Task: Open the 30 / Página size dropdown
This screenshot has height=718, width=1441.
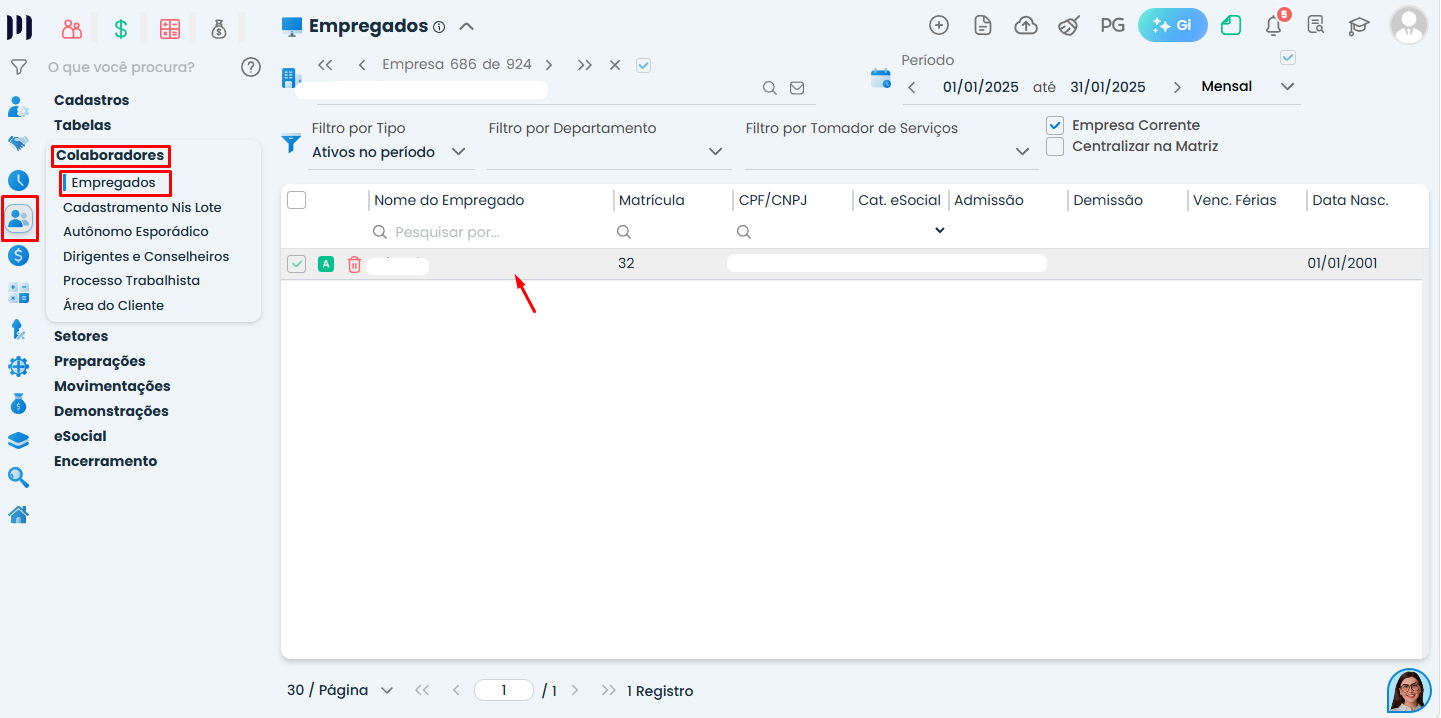Action: [340, 691]
